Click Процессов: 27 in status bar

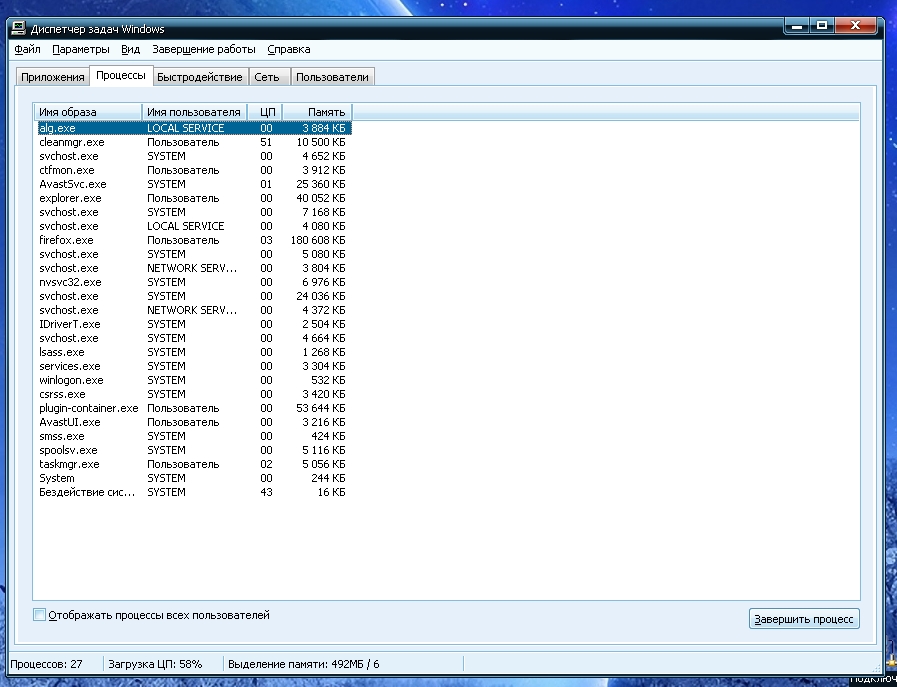point(46,664)
